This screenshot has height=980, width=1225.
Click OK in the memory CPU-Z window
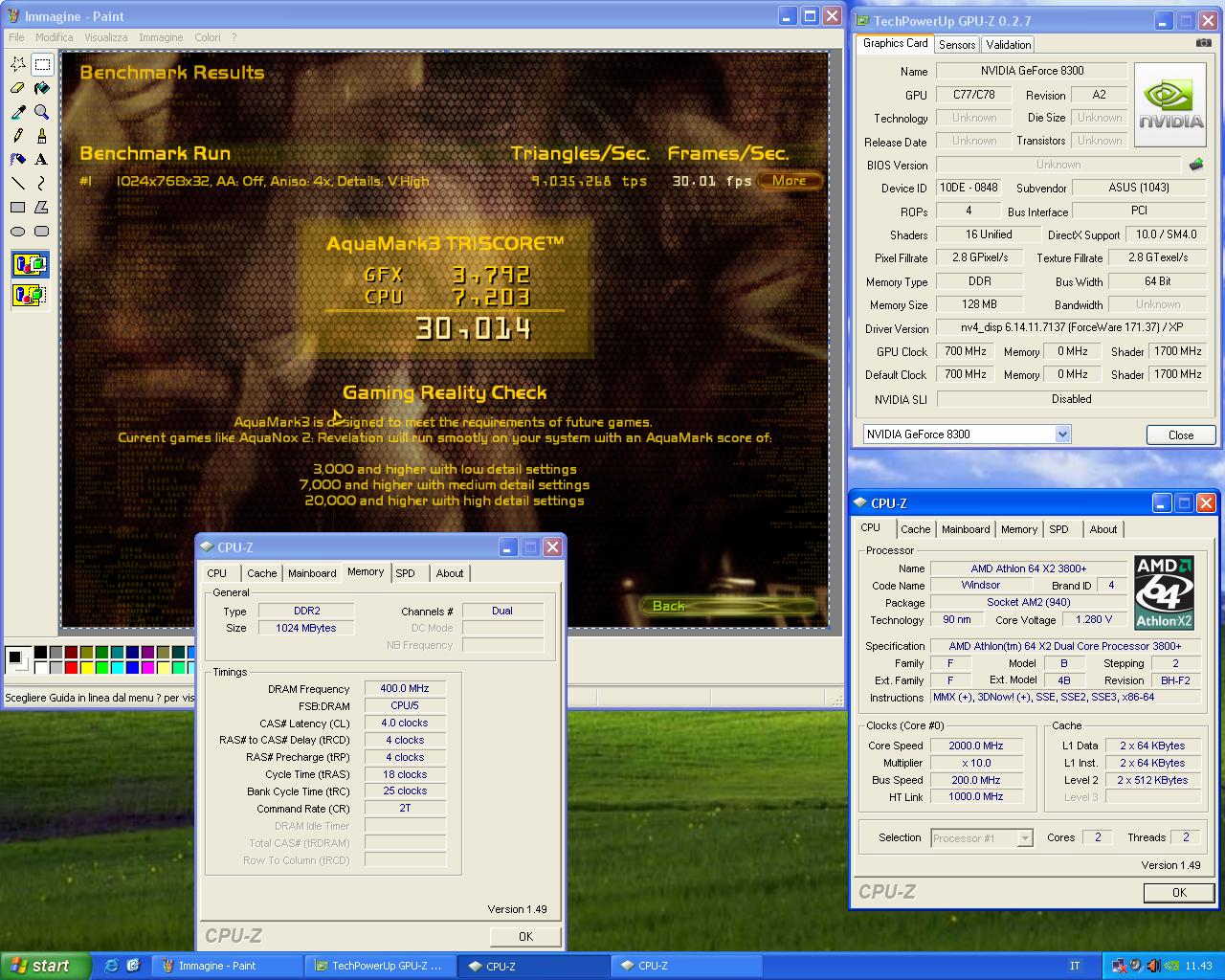525,936
